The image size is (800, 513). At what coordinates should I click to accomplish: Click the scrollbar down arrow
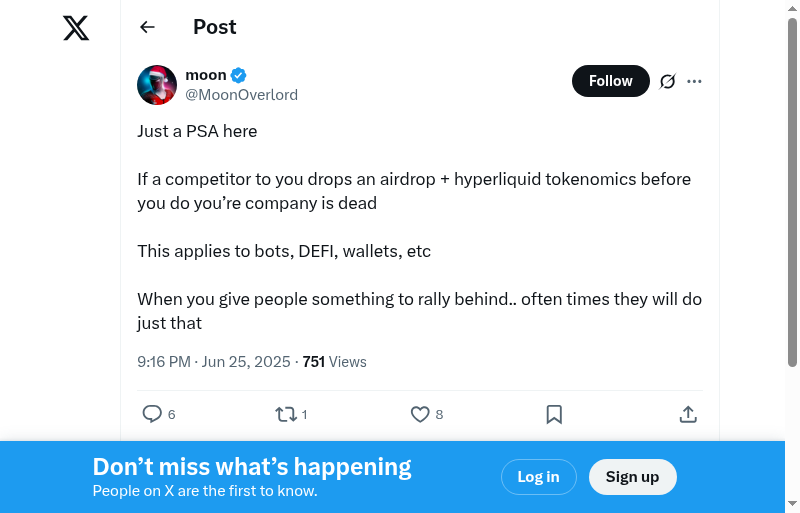[x=792, y=503]
